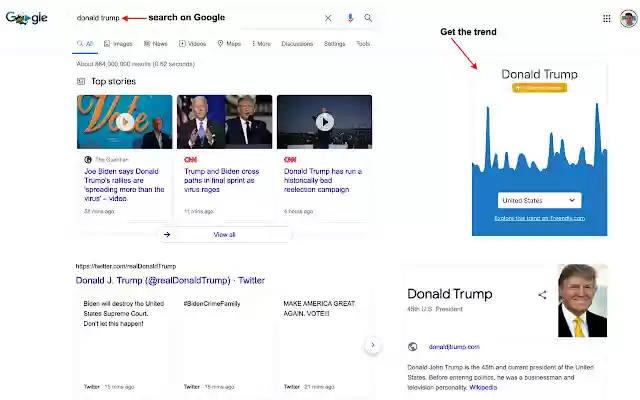Image resolution: width=640 pixels, height=400 pixels.
Task: Open the donaldjtrump.com link
Action: coord(454,347)
